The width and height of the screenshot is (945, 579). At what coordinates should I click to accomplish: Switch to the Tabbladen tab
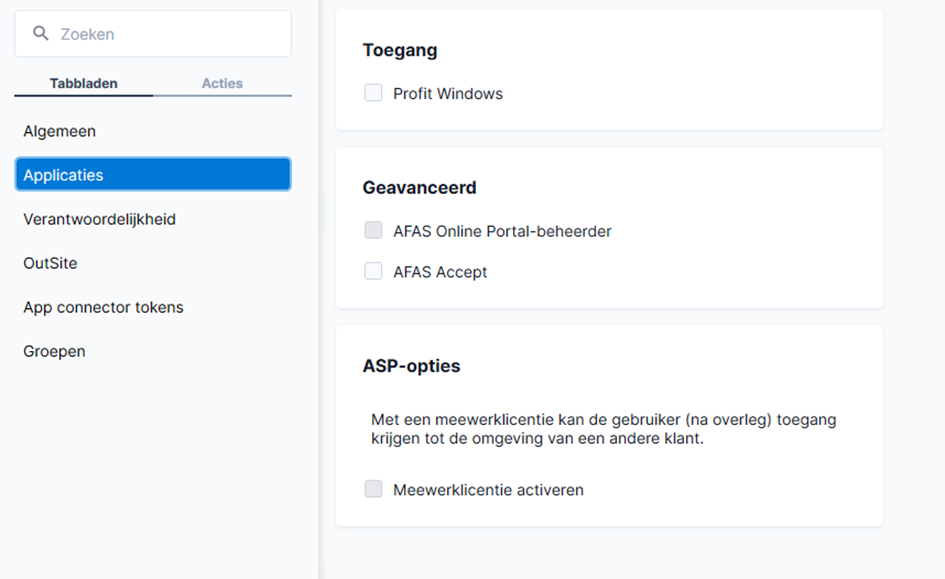[84, 83]
